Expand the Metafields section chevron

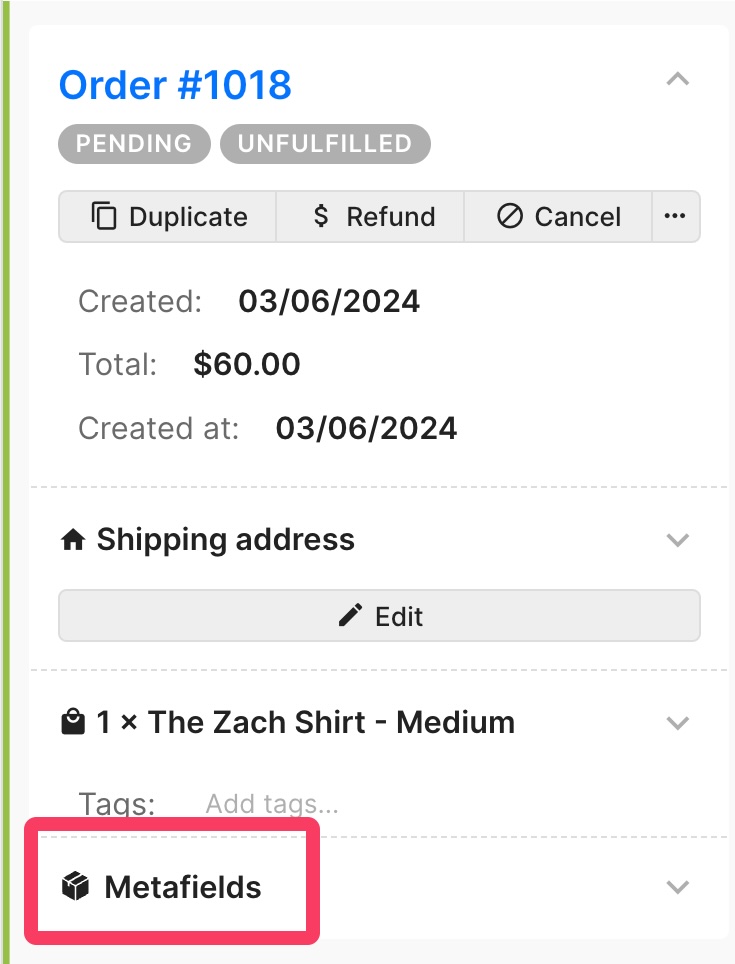[x=677, y=887]
